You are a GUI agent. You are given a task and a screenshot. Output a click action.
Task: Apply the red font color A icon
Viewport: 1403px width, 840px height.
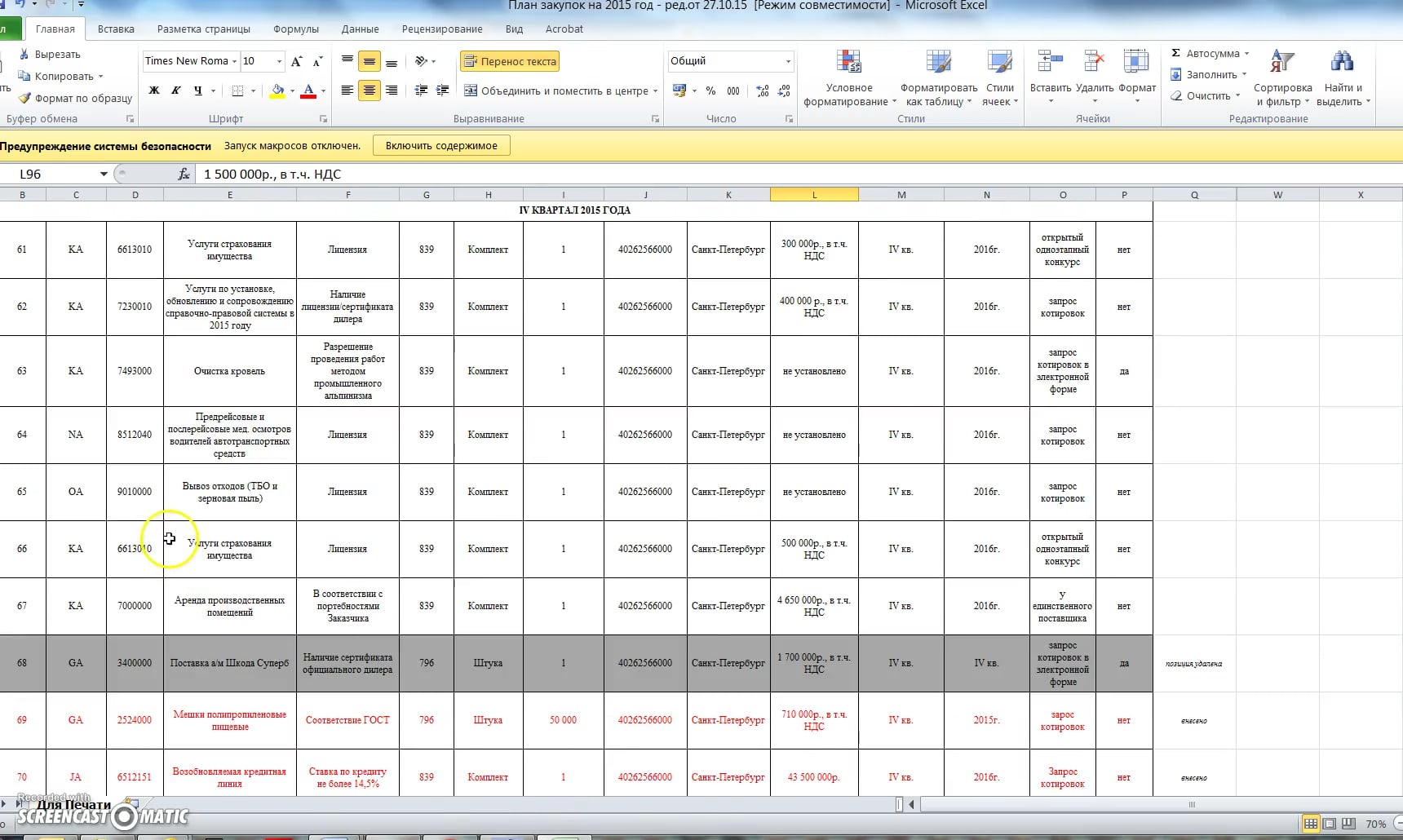(x=308, y=91)
